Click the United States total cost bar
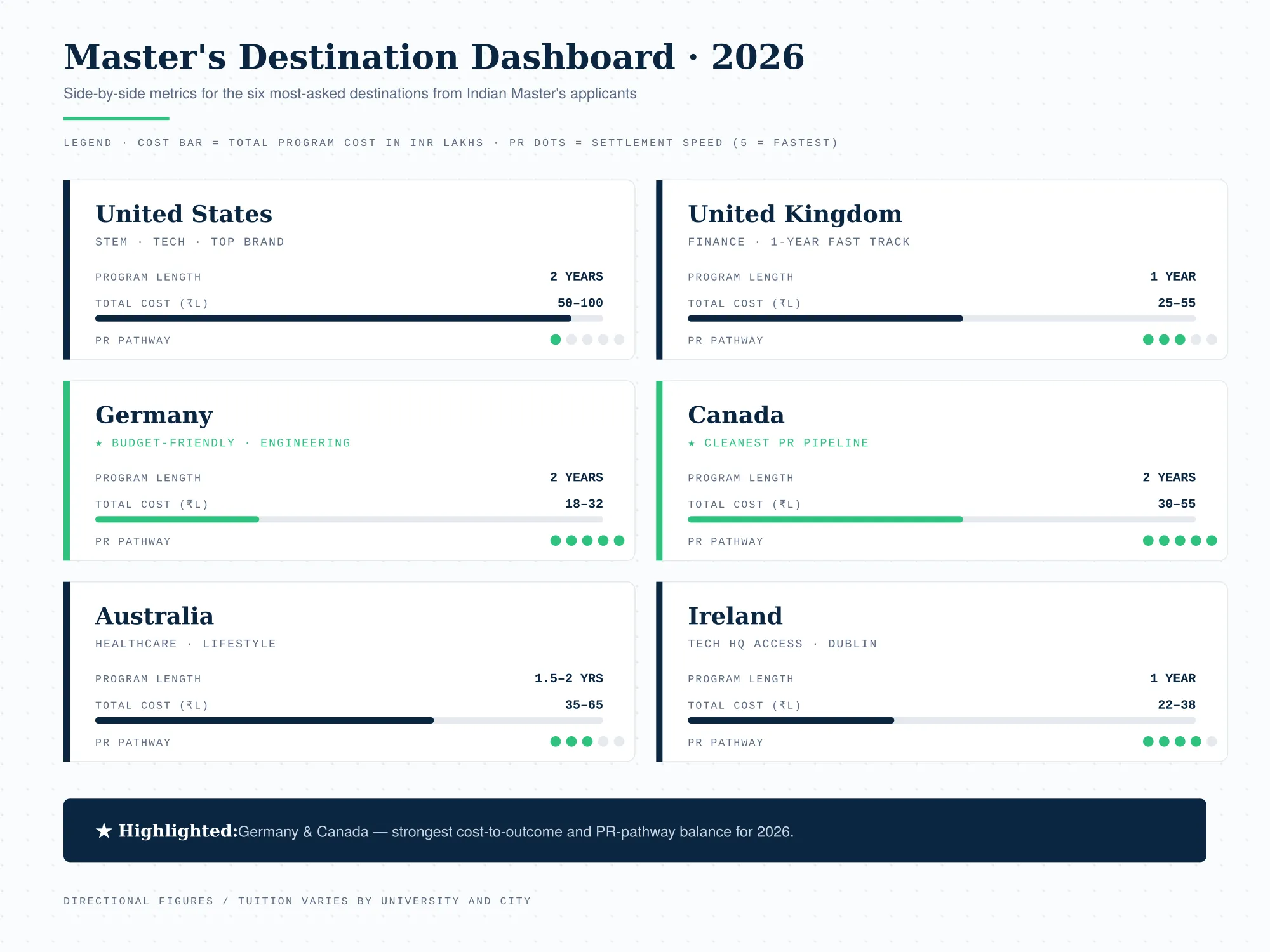This screenshot has height=952, width=1270. (349, 319)
